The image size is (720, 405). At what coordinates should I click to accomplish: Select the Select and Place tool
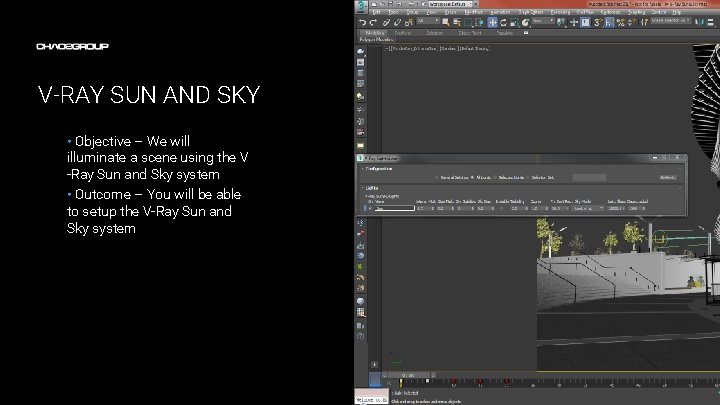(525, 22)
